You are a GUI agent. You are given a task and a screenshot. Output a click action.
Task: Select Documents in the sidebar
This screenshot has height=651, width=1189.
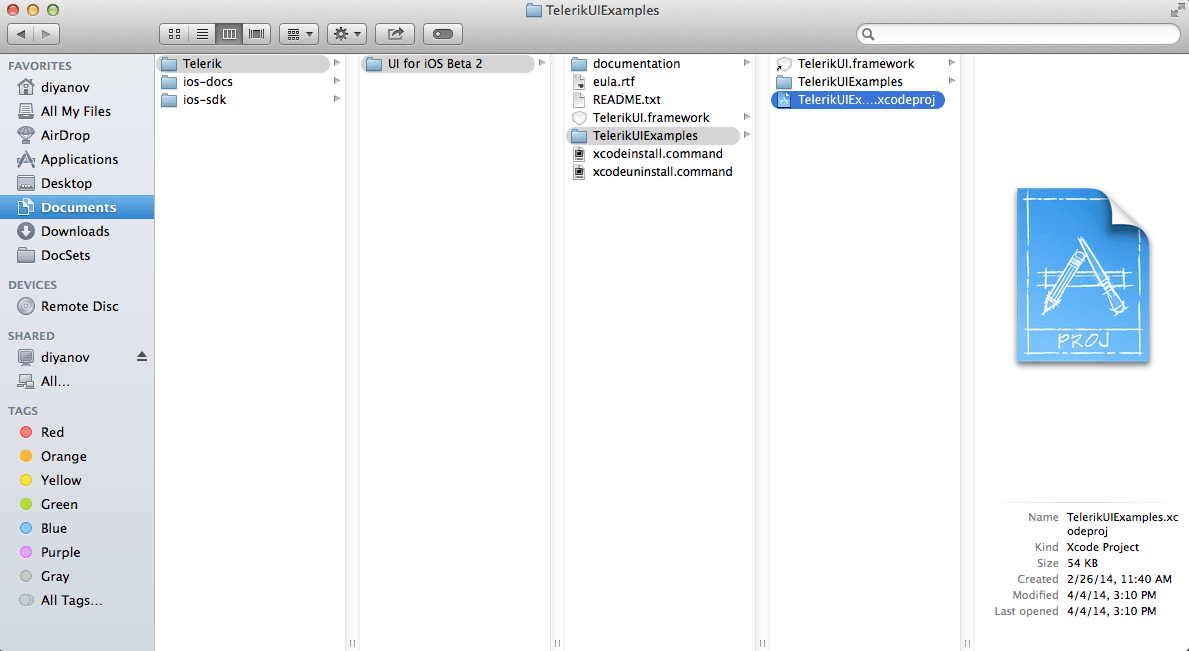(77, 207)
